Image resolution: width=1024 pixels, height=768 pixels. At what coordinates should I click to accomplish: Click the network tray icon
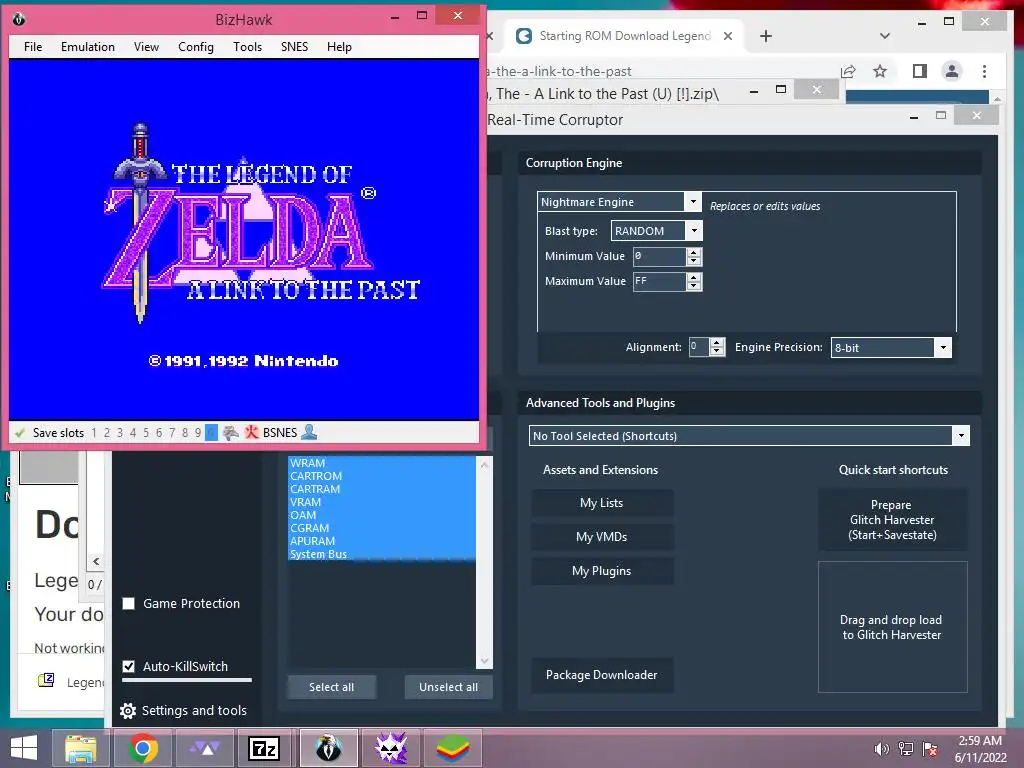tap(906, 749)
